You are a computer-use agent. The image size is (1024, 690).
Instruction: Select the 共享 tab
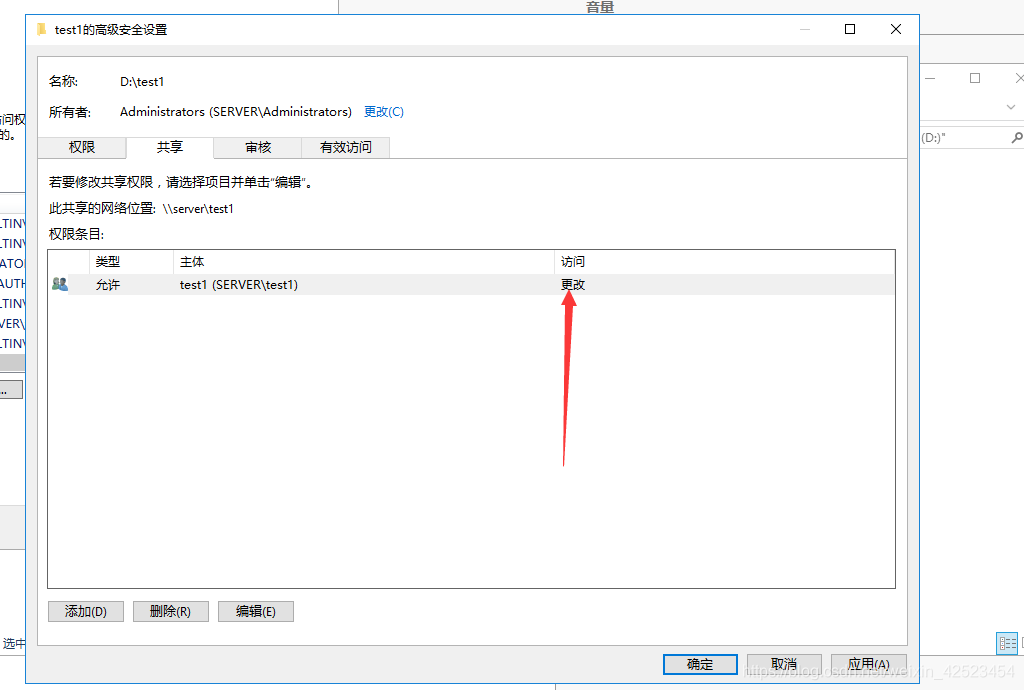170,147
